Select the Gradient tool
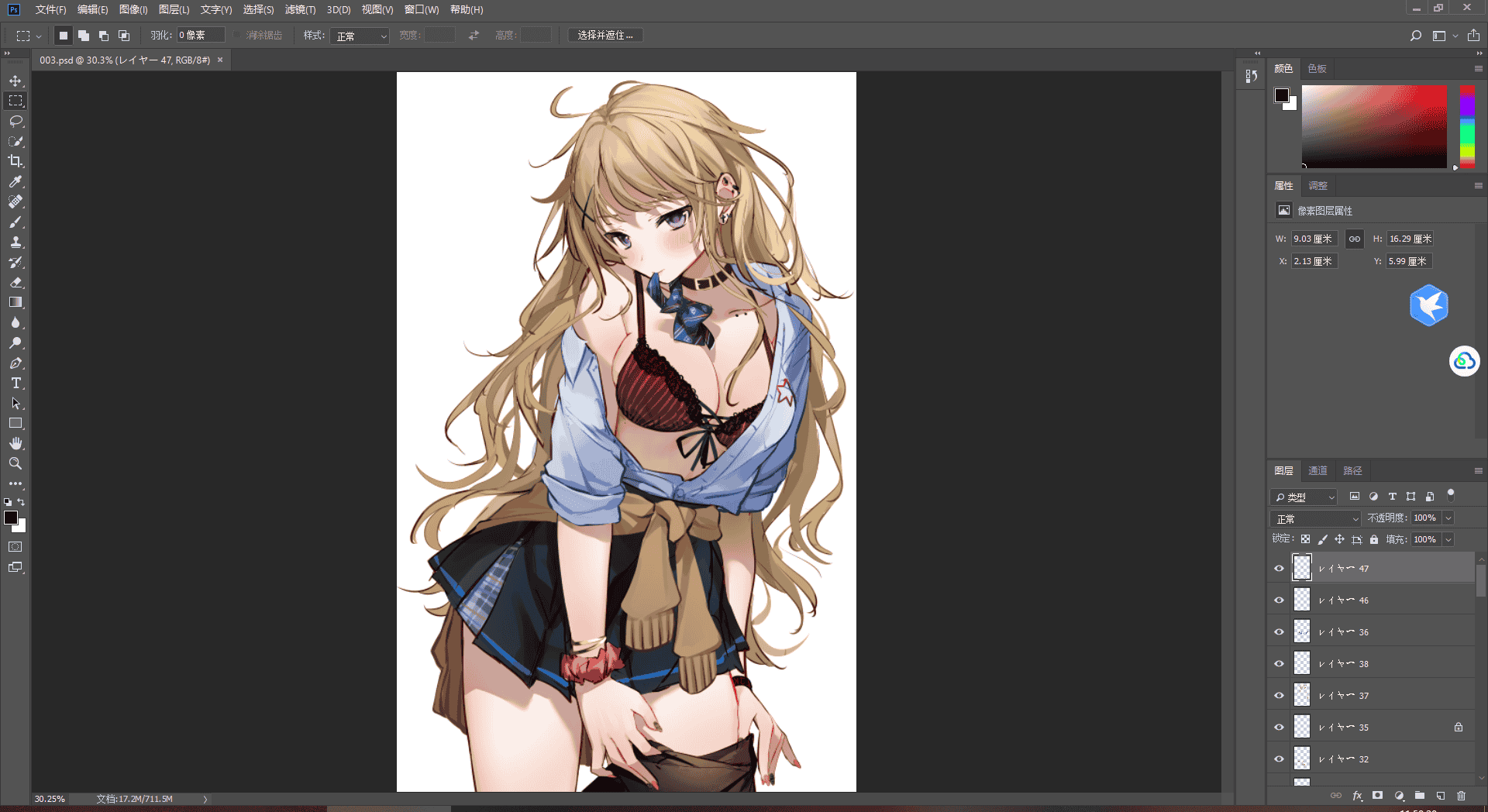Screen dimensions: 1488x812 [15, 302]
